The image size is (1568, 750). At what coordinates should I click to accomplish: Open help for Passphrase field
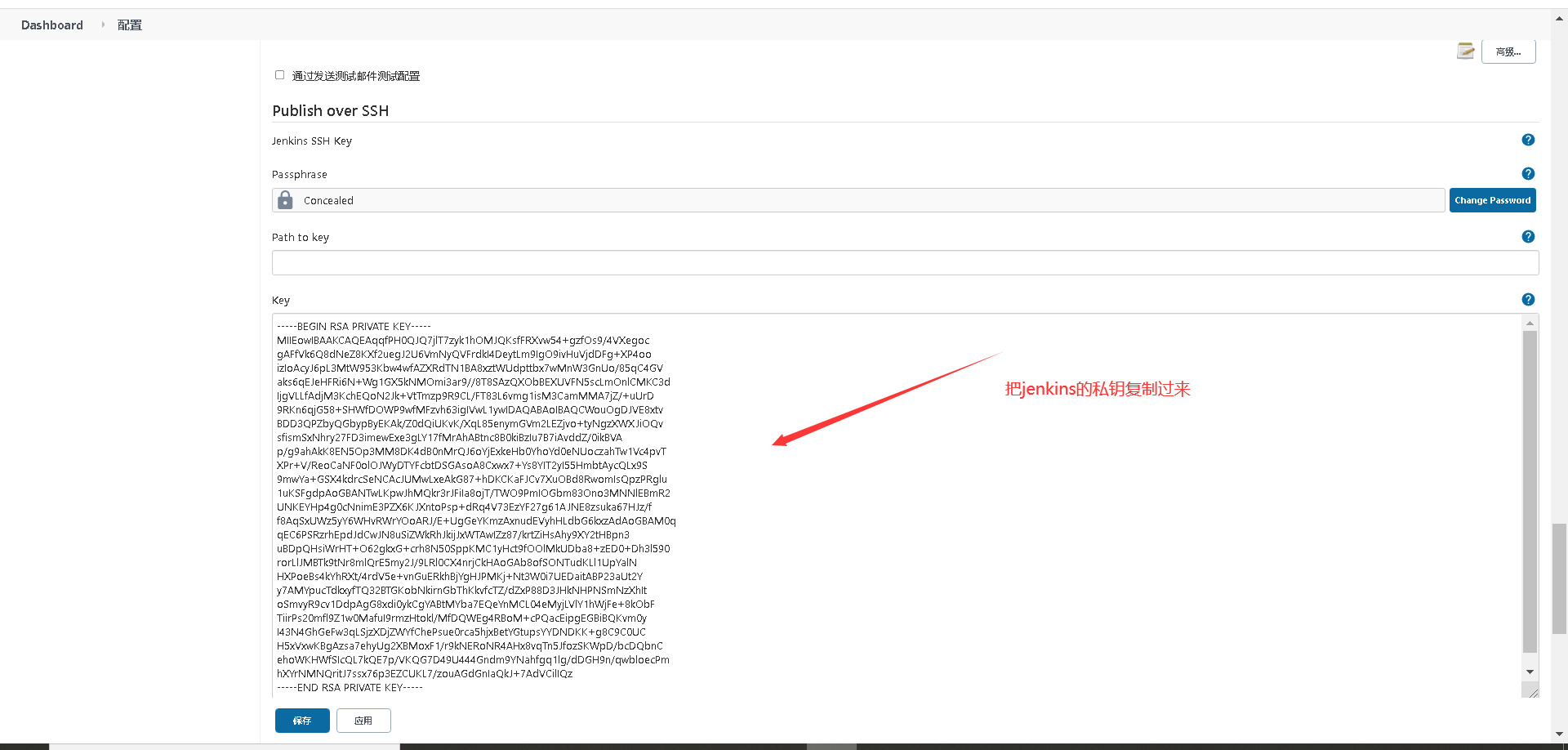coord(1528,173)
